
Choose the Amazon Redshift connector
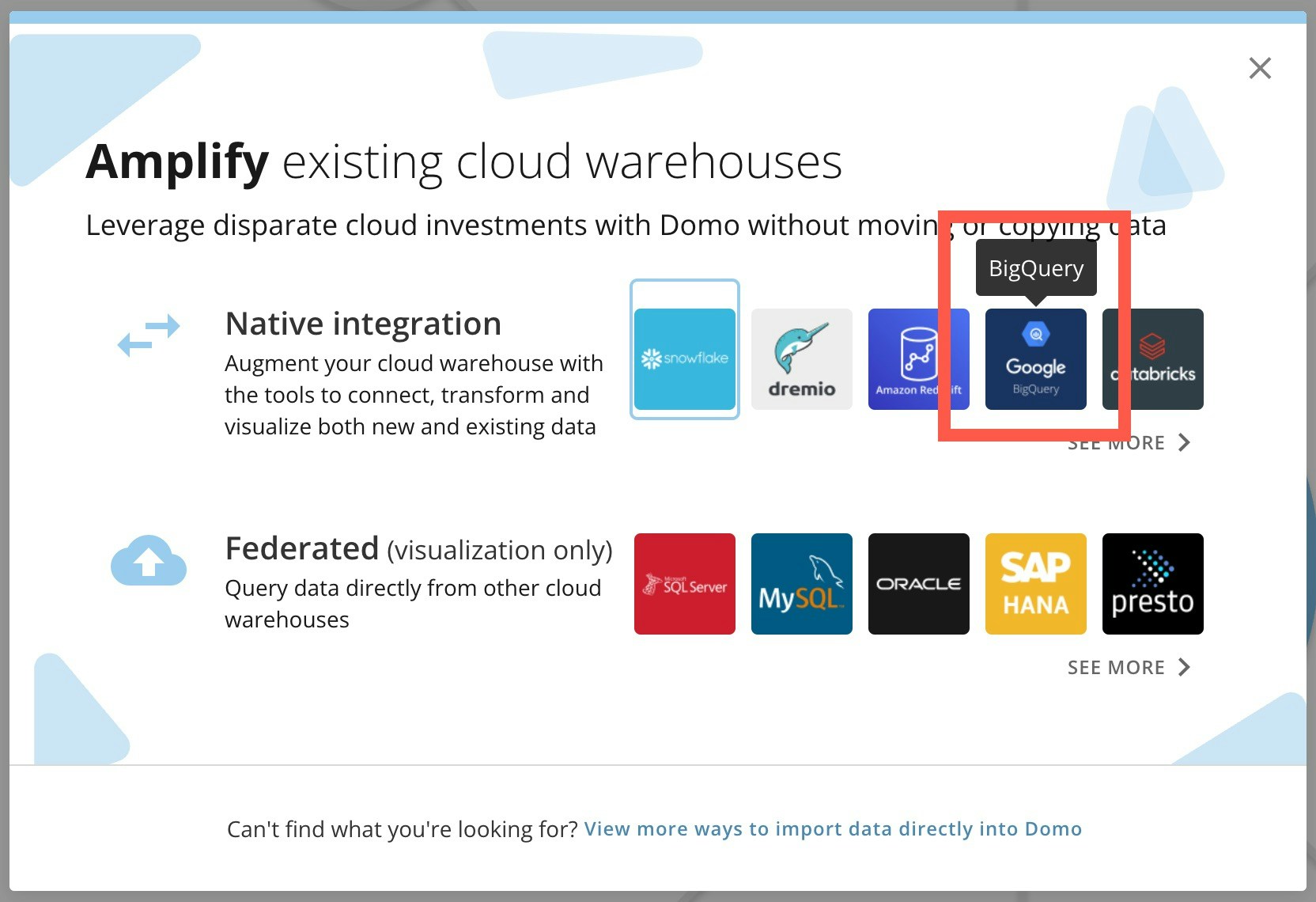click(918, 358)
